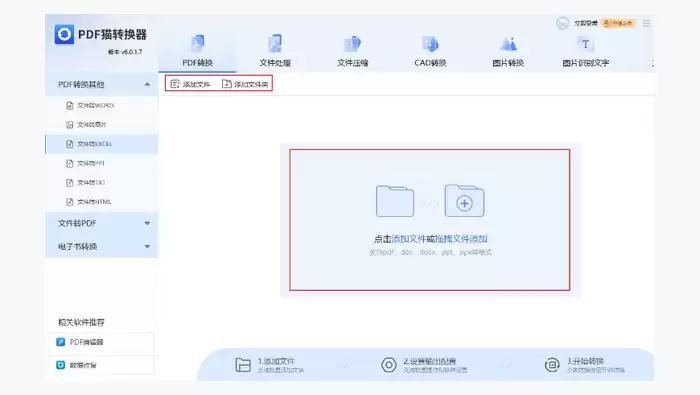
Task: Click step 1.添加文件 in bottom guide
Action: 270,365
